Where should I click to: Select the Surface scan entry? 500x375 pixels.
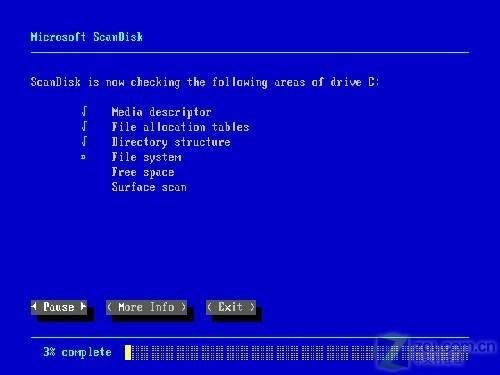[149, 187]
